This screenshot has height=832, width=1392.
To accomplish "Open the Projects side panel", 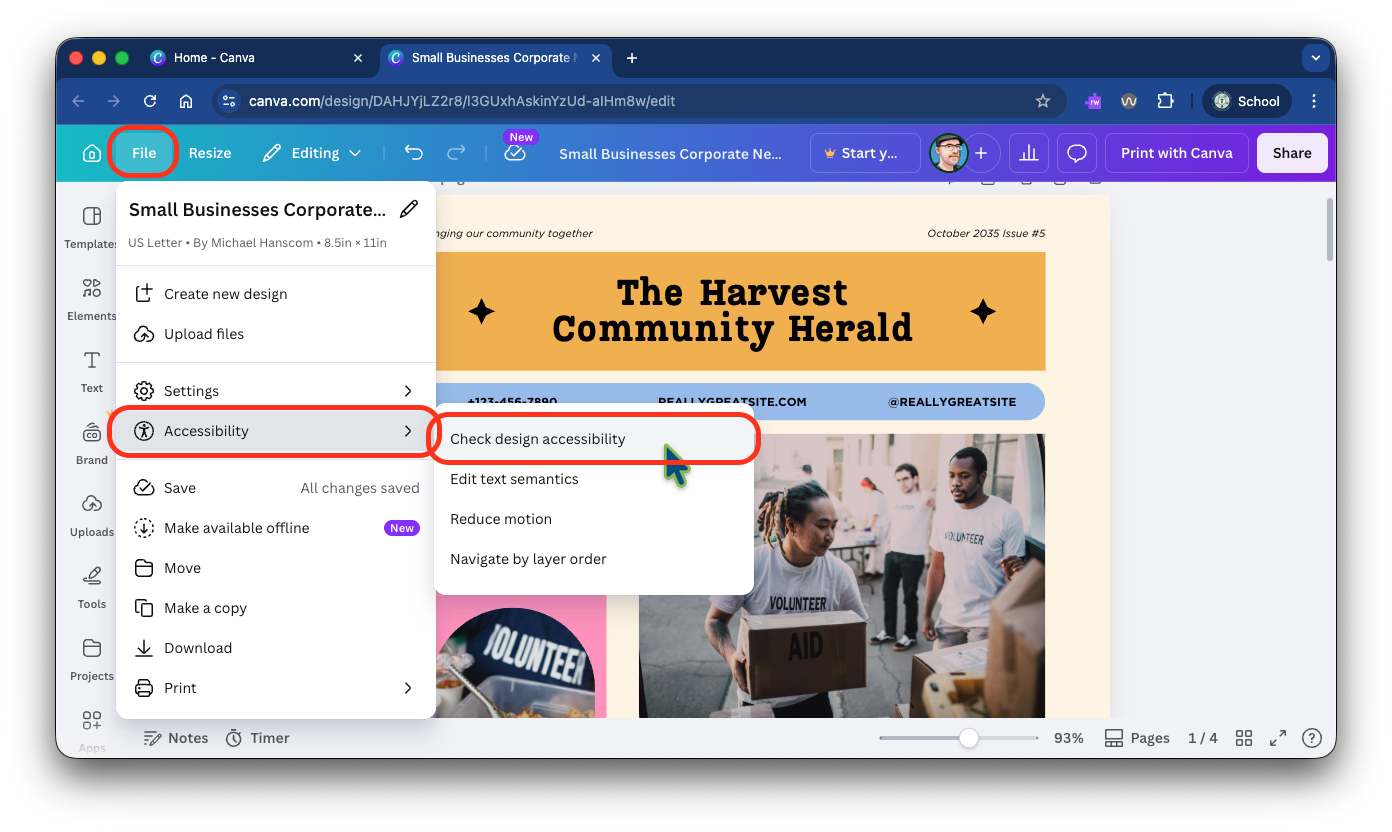I will point(92,659).
